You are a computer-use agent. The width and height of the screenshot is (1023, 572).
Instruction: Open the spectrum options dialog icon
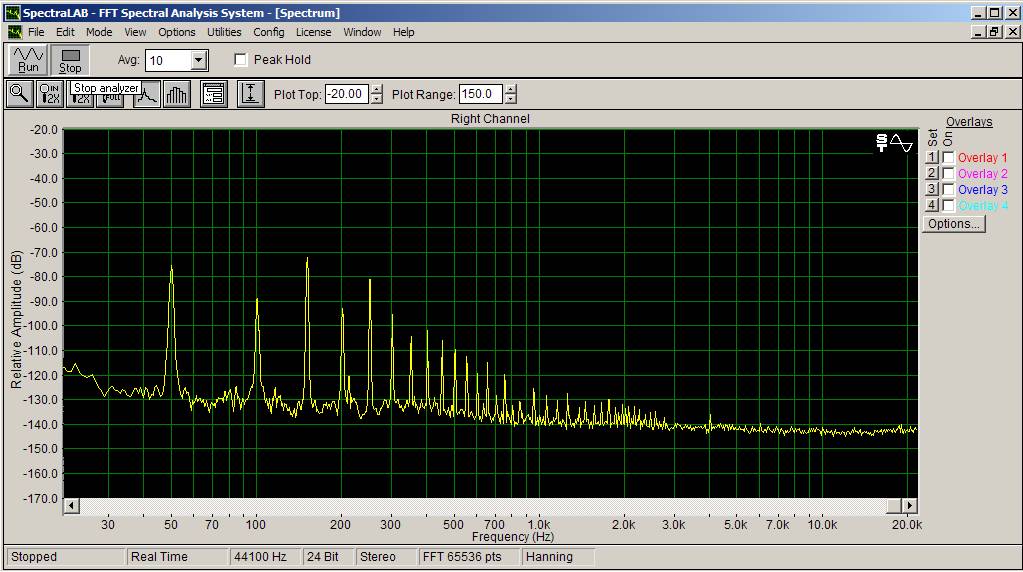pyautogui.click(x=213, y=94)
